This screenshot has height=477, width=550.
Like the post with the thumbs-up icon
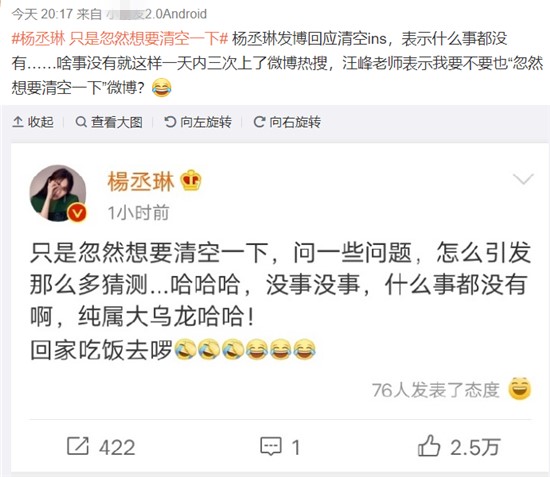pyautogui.click(x=429, y=445)
